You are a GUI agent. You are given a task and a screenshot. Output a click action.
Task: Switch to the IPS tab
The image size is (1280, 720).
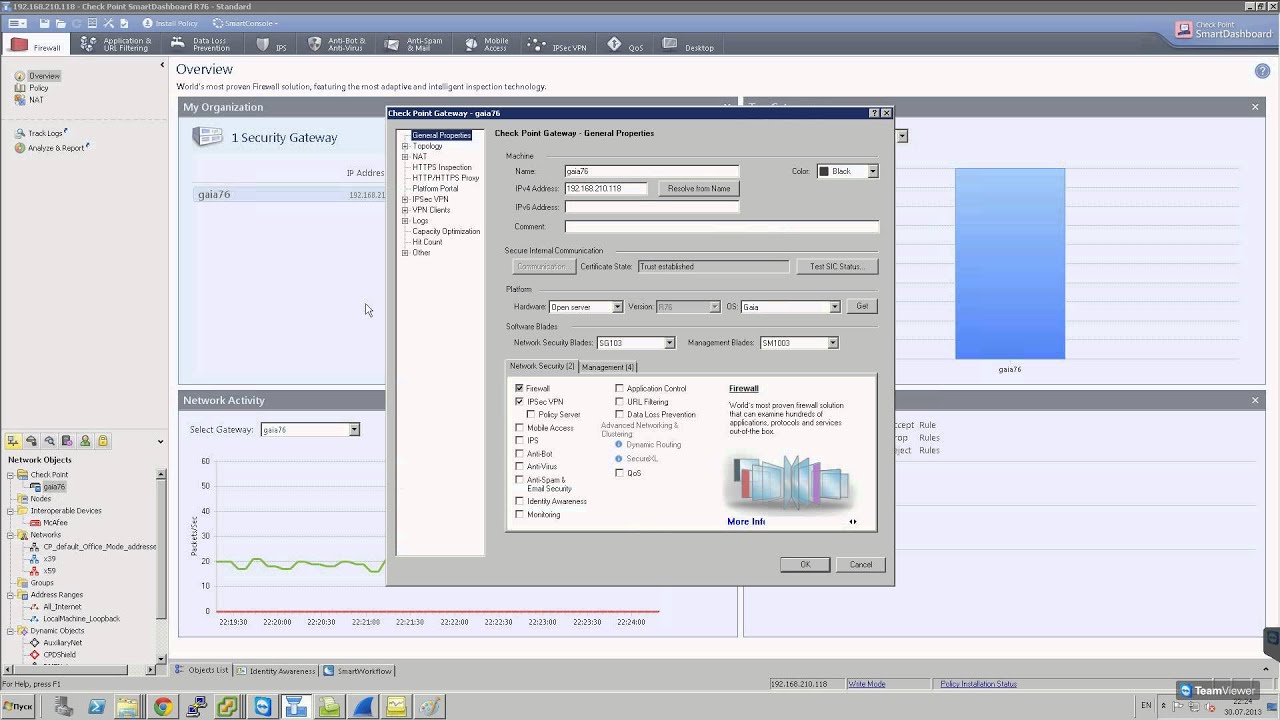pos(272,46)
